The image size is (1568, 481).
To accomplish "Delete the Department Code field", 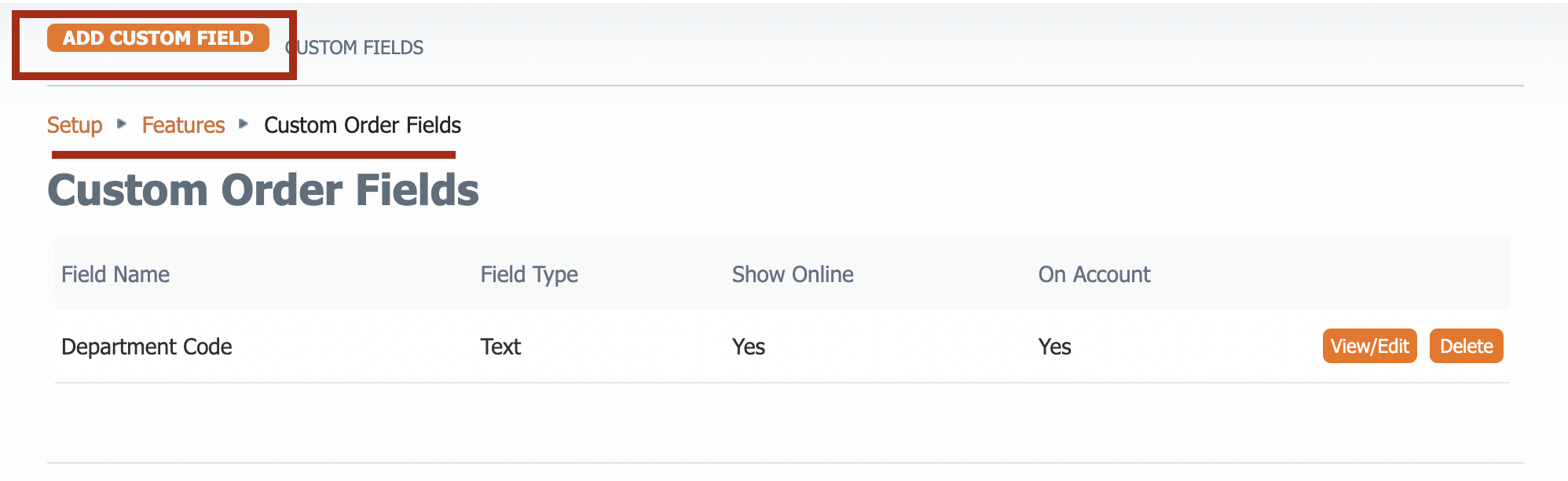I will [x=1466, y=346].
